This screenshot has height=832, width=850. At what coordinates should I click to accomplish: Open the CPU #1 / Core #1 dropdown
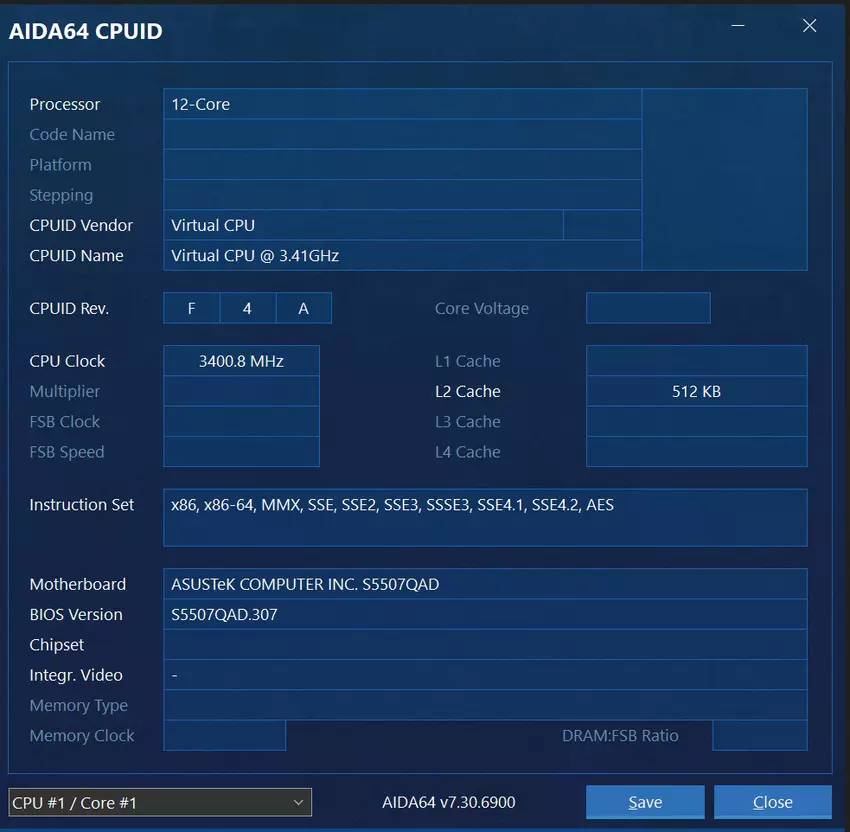pos(160,802)
